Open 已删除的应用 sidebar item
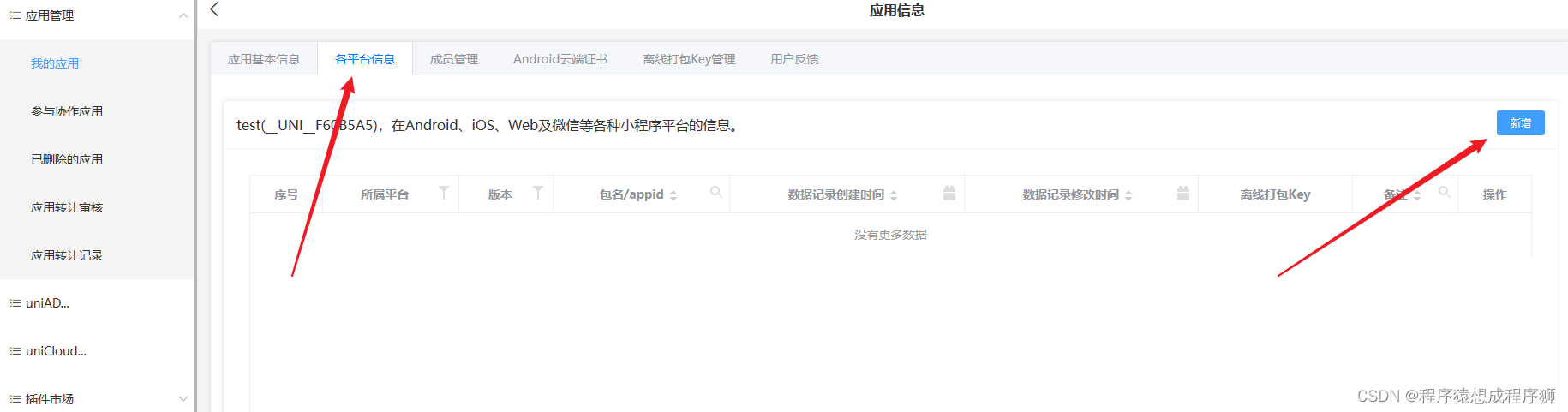 pos(67,159)
